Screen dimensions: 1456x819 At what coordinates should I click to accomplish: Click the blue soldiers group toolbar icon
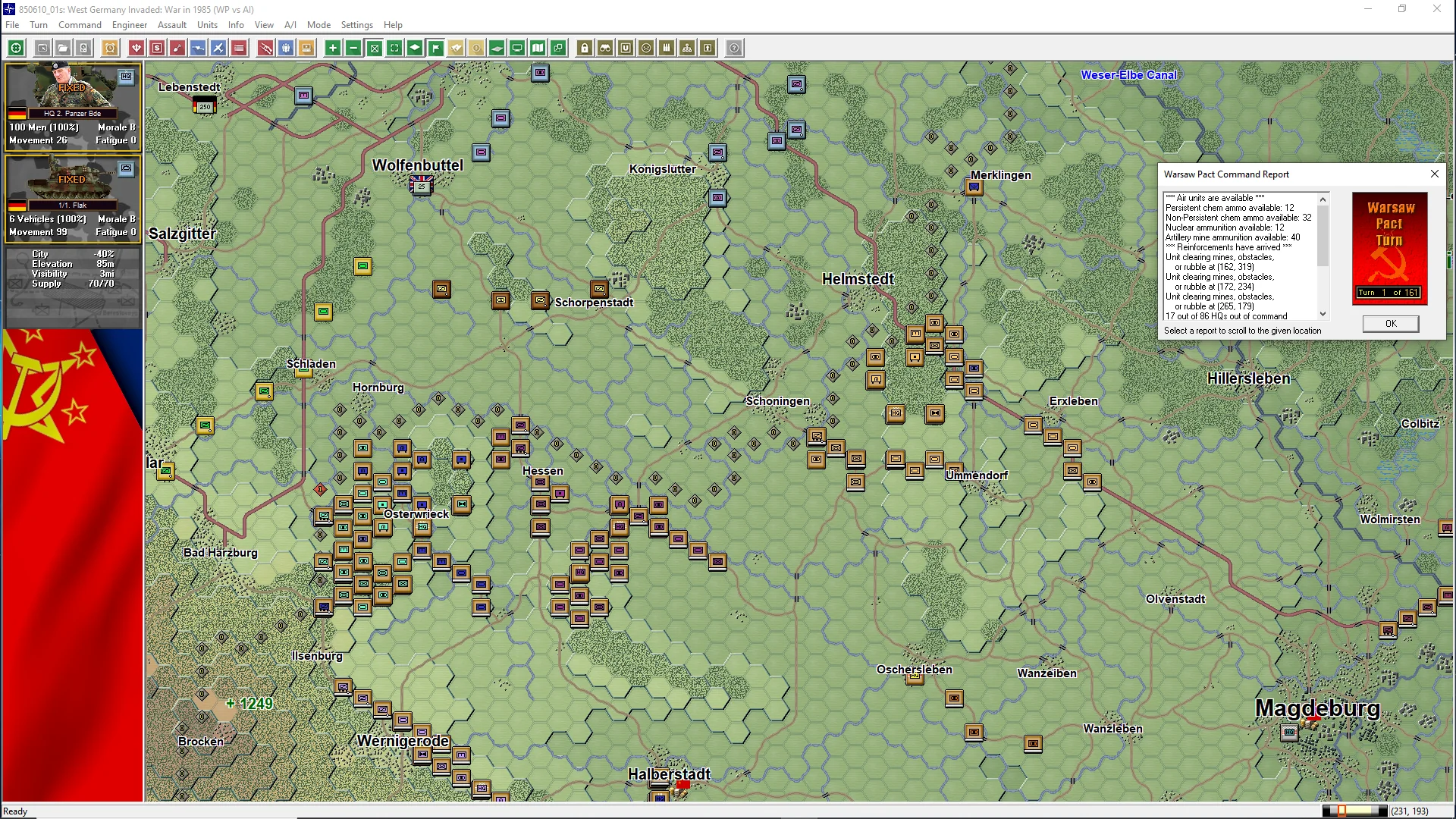(286, 48)
